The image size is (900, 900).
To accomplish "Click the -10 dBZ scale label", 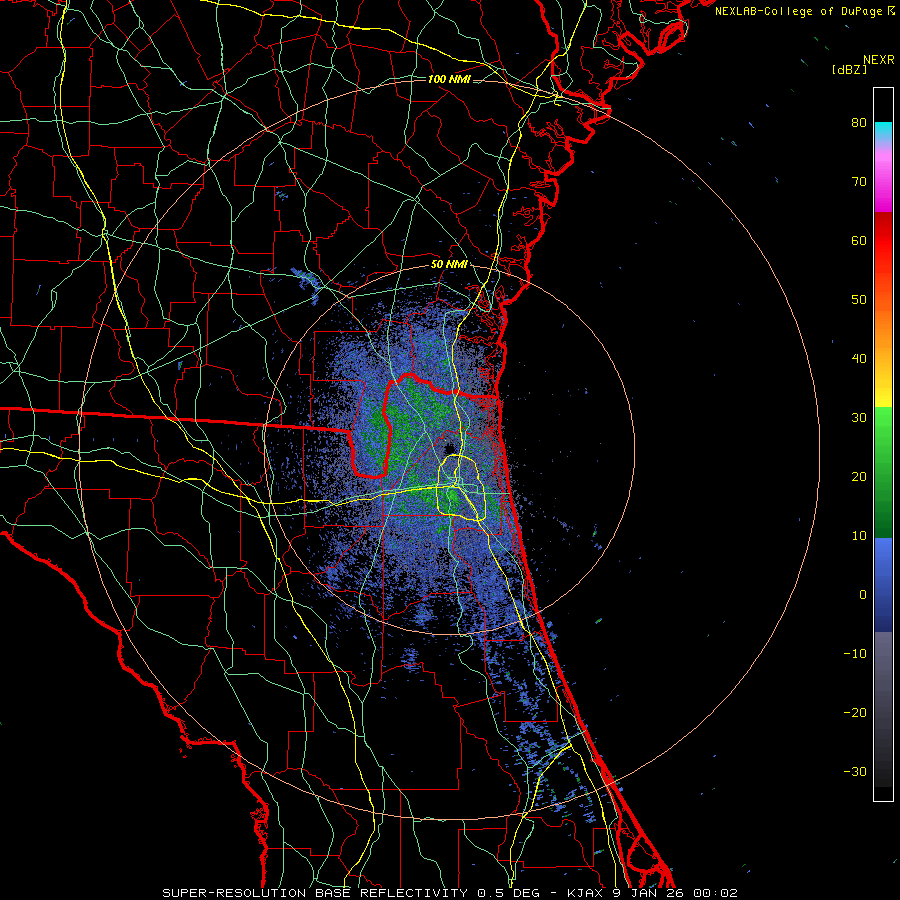I will 855,654.
